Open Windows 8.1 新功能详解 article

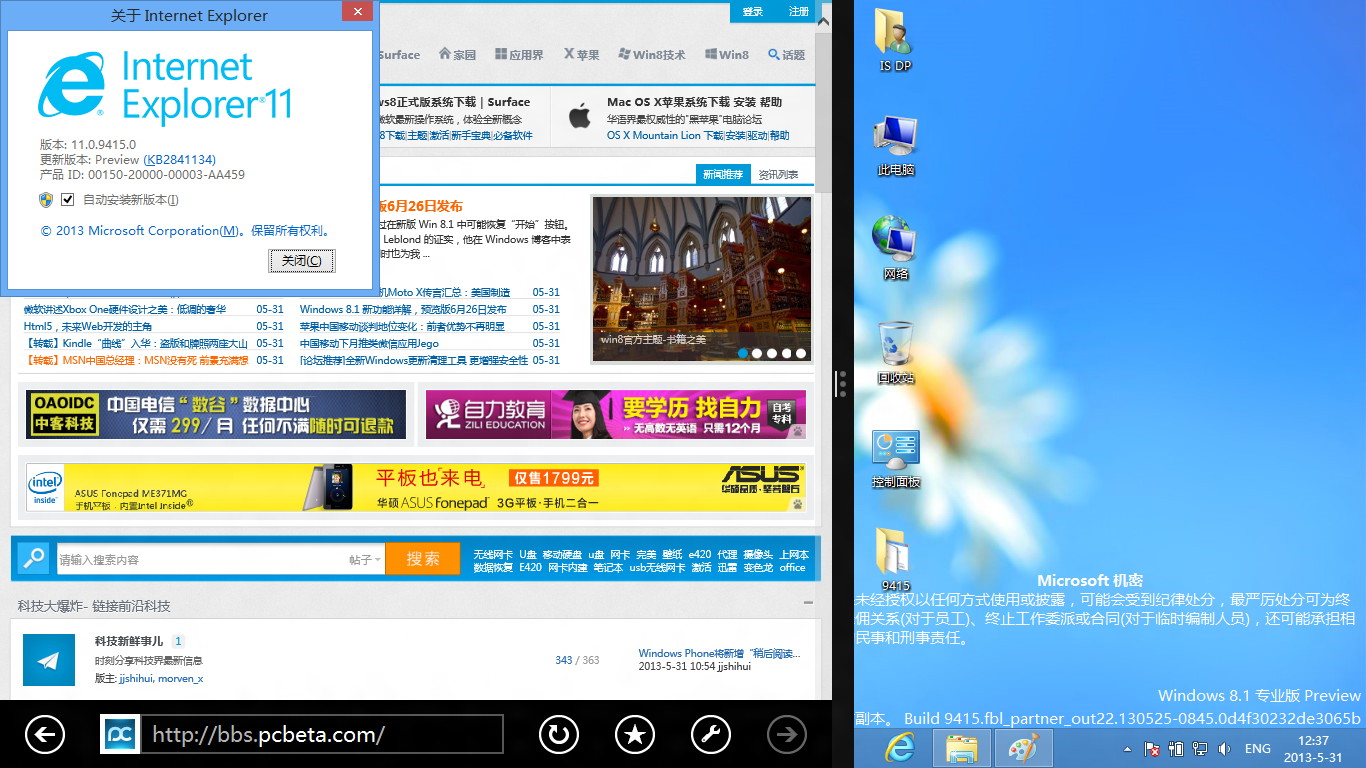pos(403,310)
